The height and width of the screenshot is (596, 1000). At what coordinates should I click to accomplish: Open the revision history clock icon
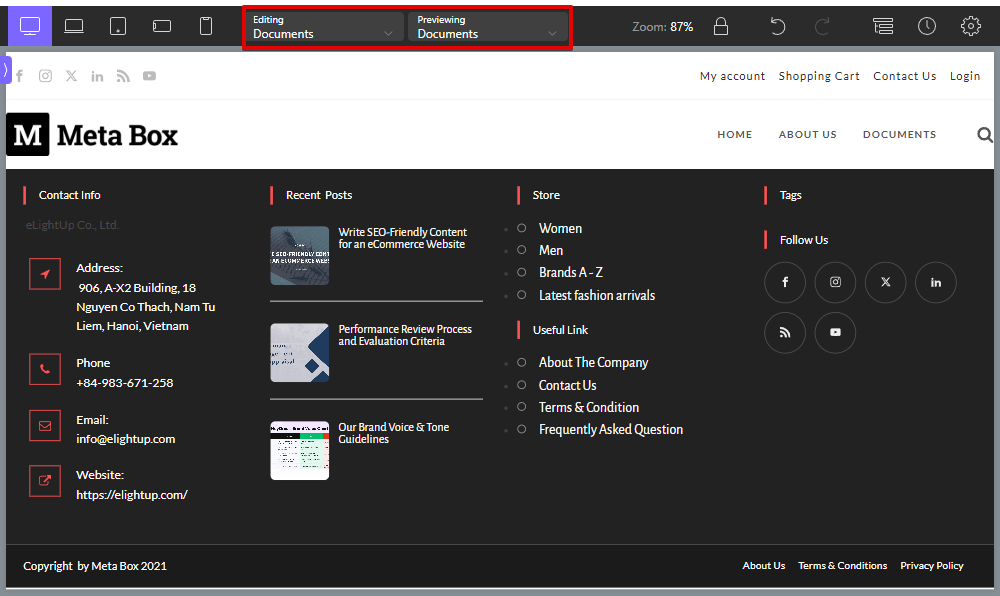click(926, 26)
